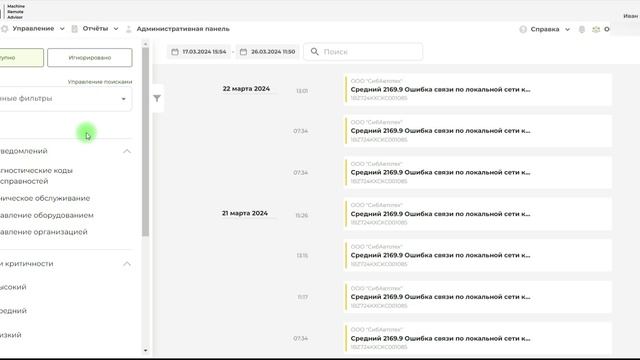Open the Отчёты menu
The height and width of the screenshot is (360, 640).
tap(95, 29)
